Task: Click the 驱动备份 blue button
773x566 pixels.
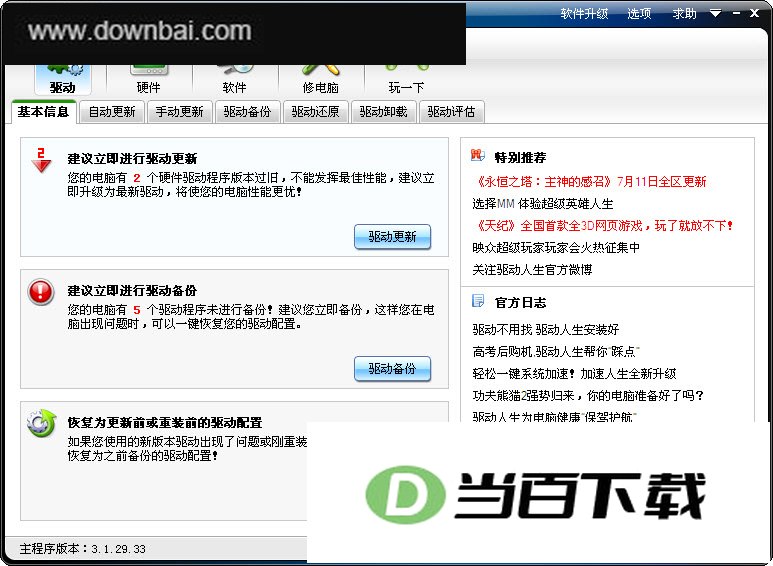Action: tap(392, 369)
